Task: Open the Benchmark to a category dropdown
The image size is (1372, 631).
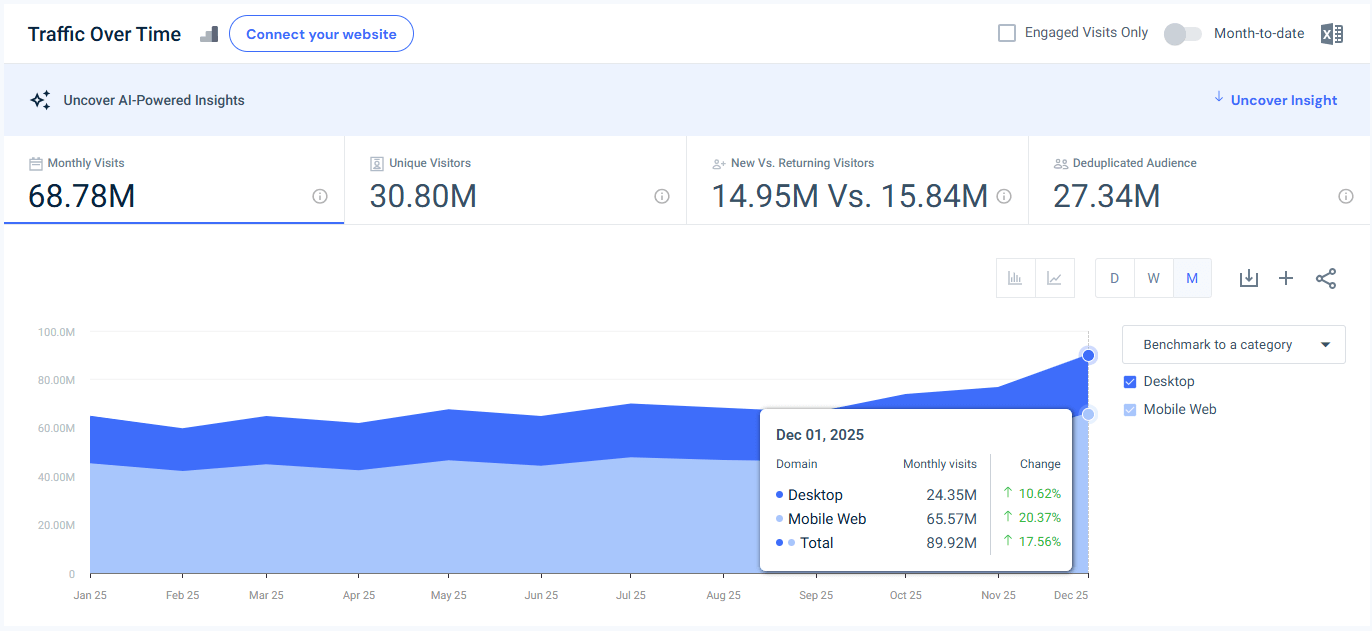Action: 1233,344
